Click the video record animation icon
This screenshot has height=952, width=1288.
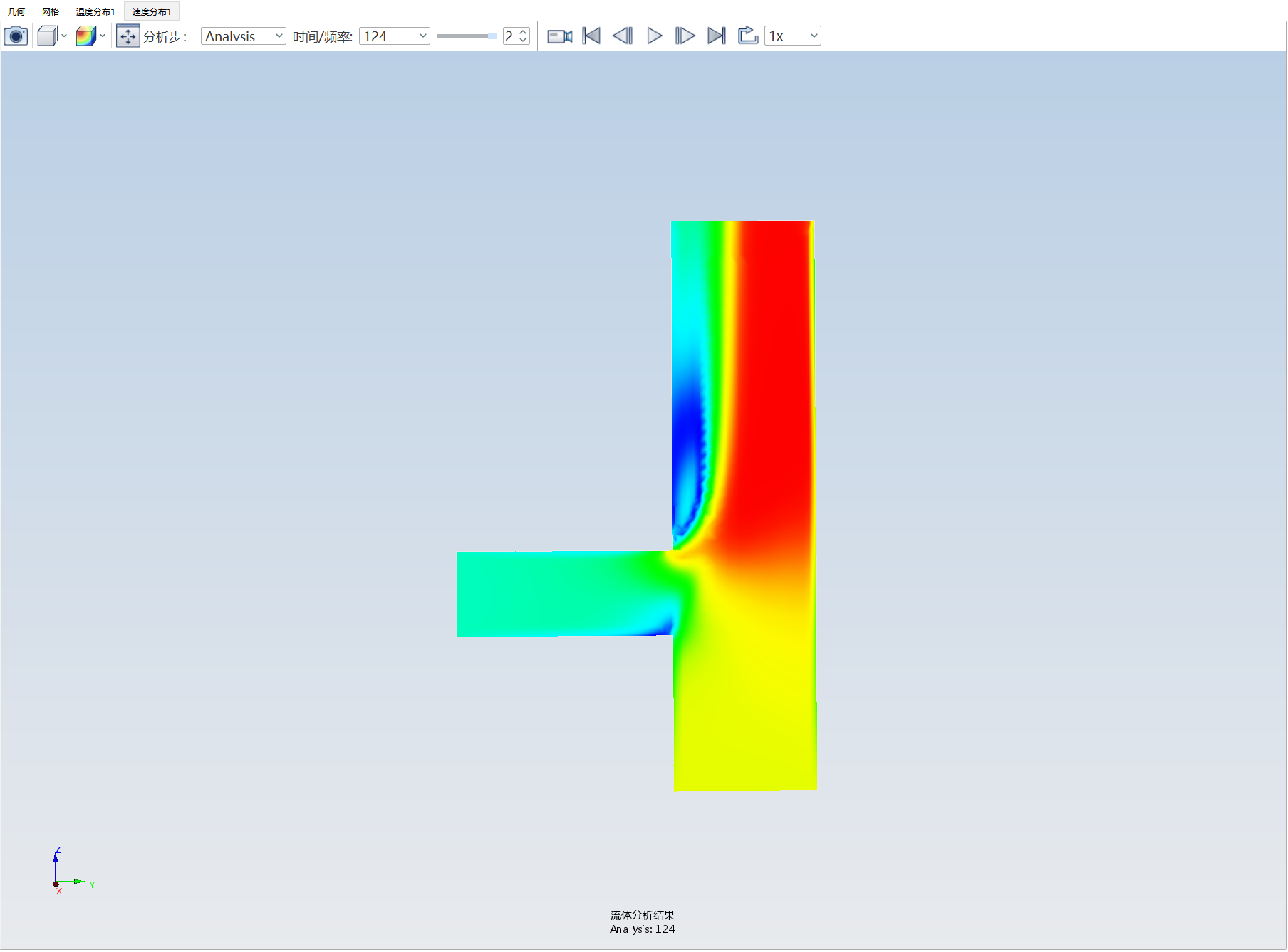[x=560, y=36]
